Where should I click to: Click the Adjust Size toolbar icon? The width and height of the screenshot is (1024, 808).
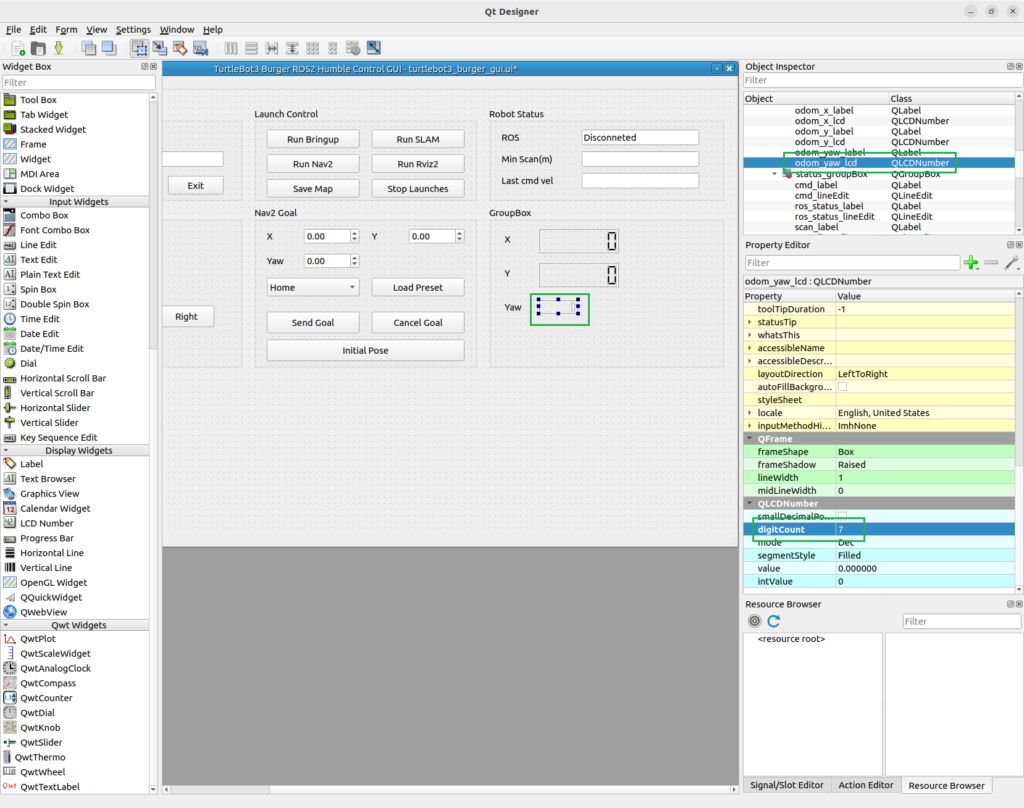[374, 48]
